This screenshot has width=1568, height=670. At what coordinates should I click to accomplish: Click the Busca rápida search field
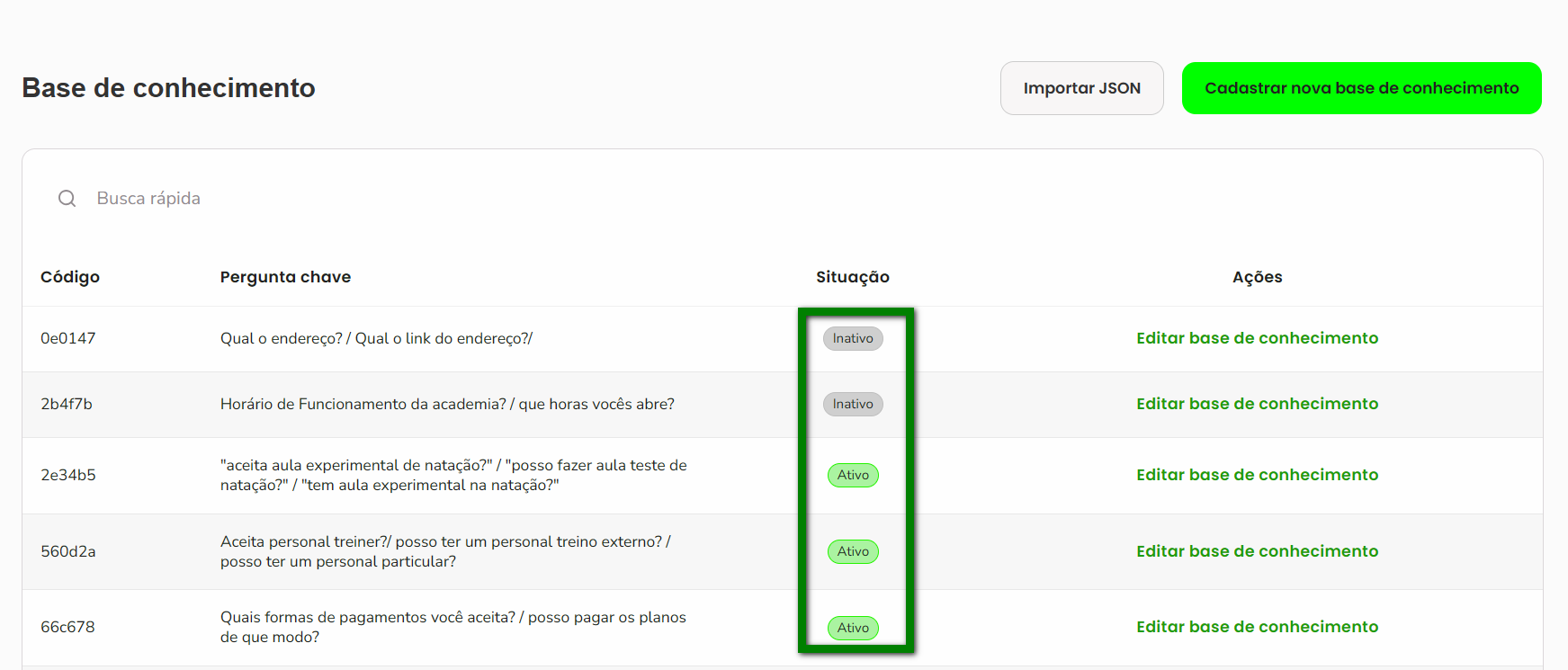coord(360,199)
